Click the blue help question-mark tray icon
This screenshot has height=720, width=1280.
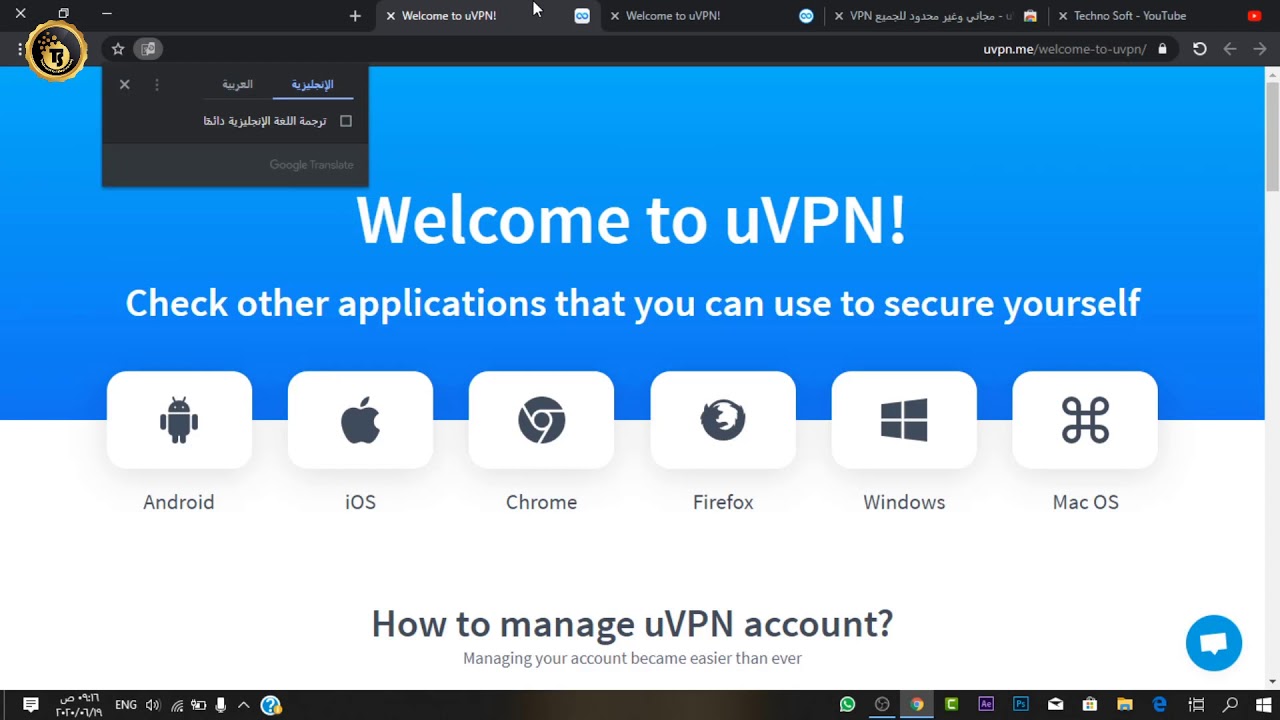click(271, 704)
